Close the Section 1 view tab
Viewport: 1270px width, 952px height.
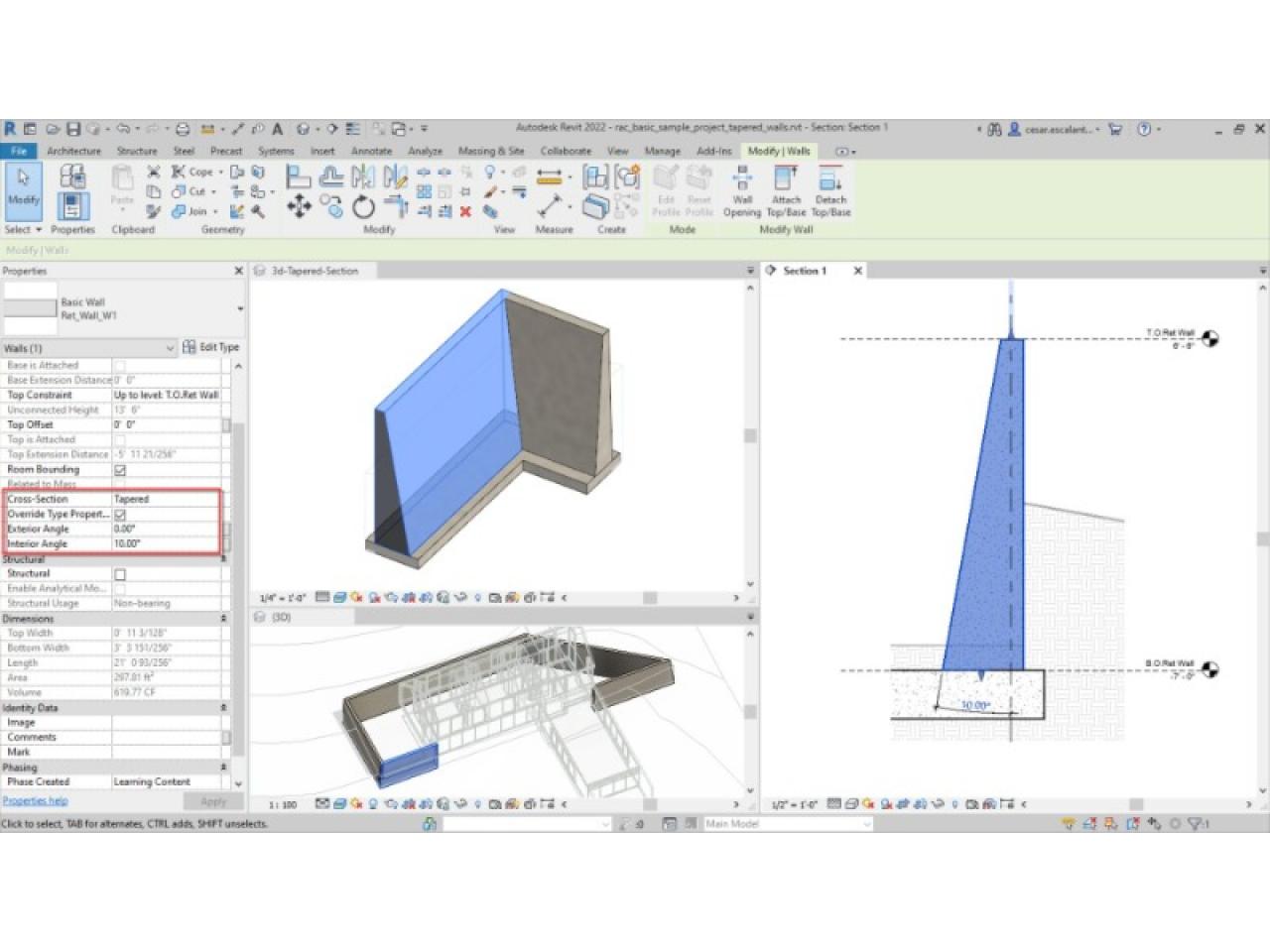click(x=858, y=271)
